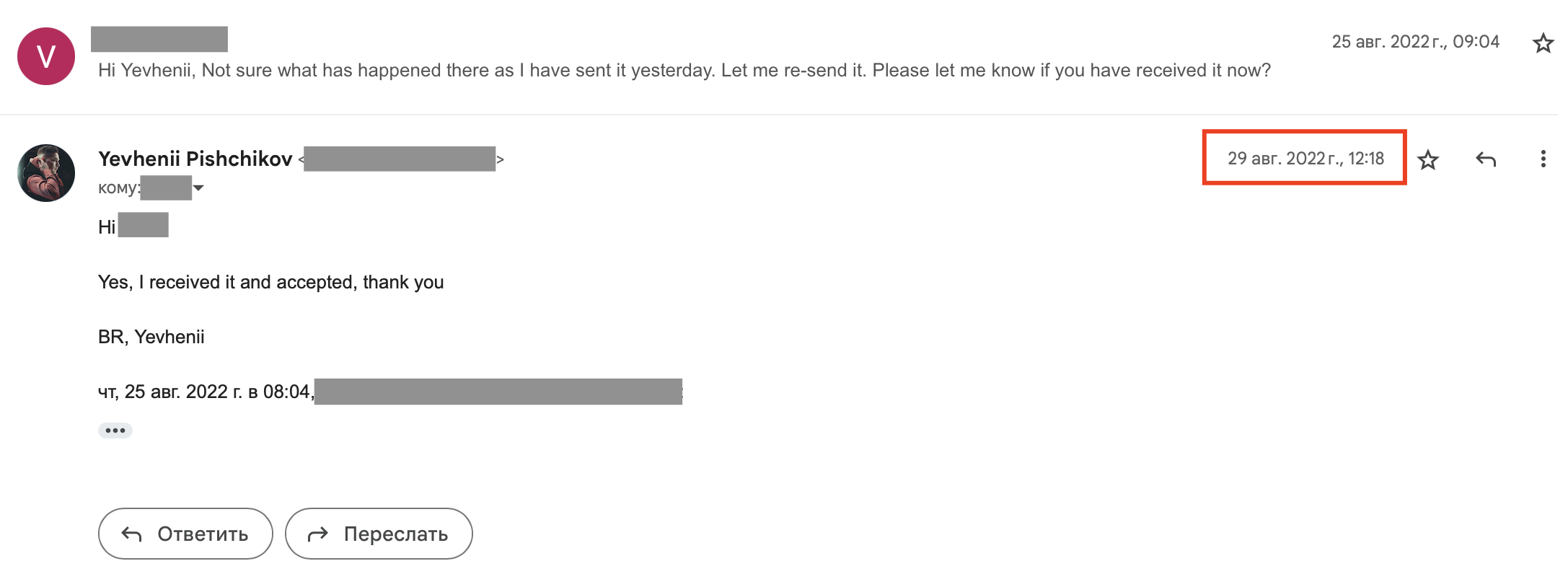Viewport: 1568px width, 574px height.
Task: Star the Yevhenii Pishchikov message
Action: 1428,159
